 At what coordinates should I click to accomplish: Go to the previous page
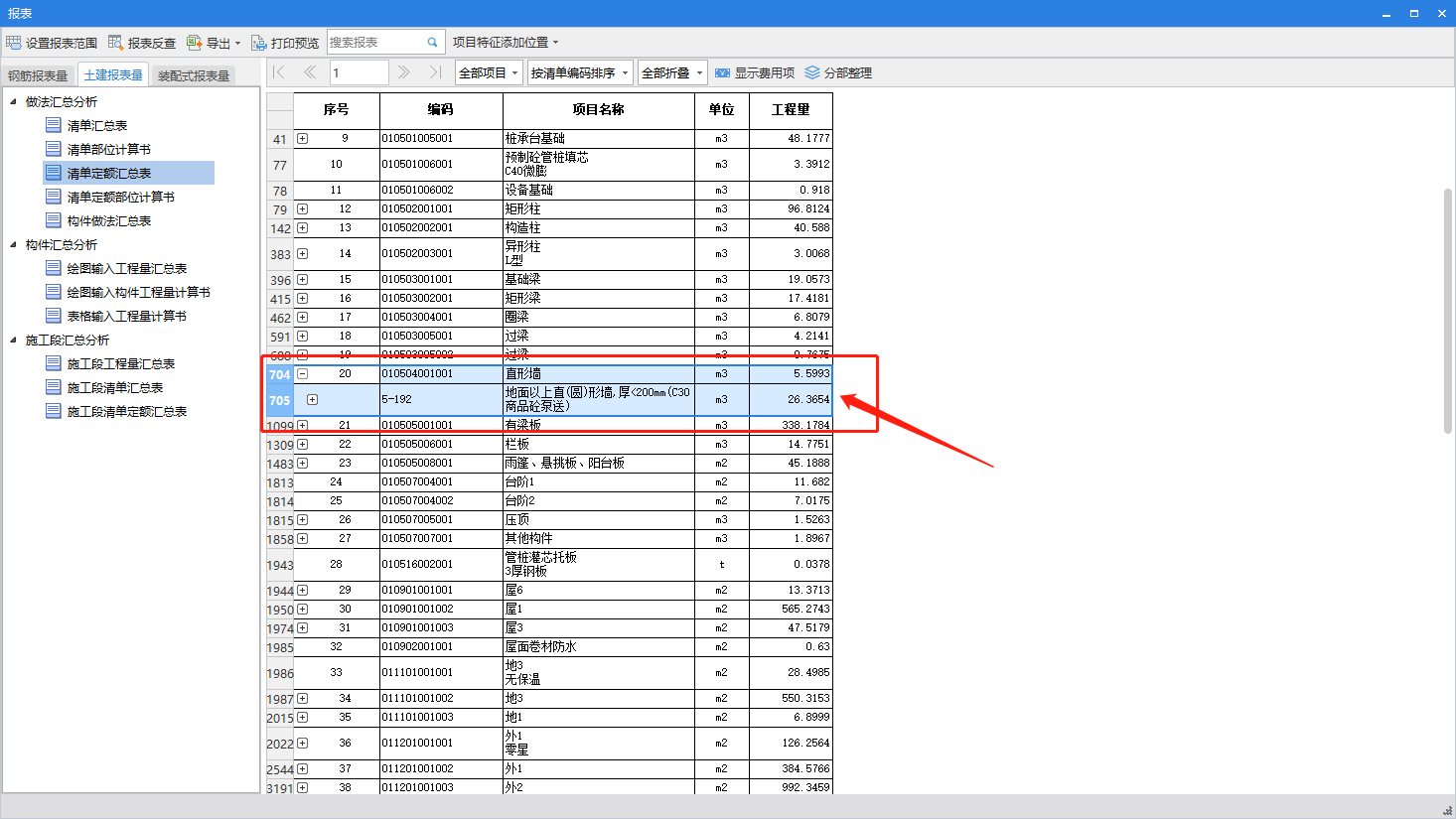tap(310, 71)
